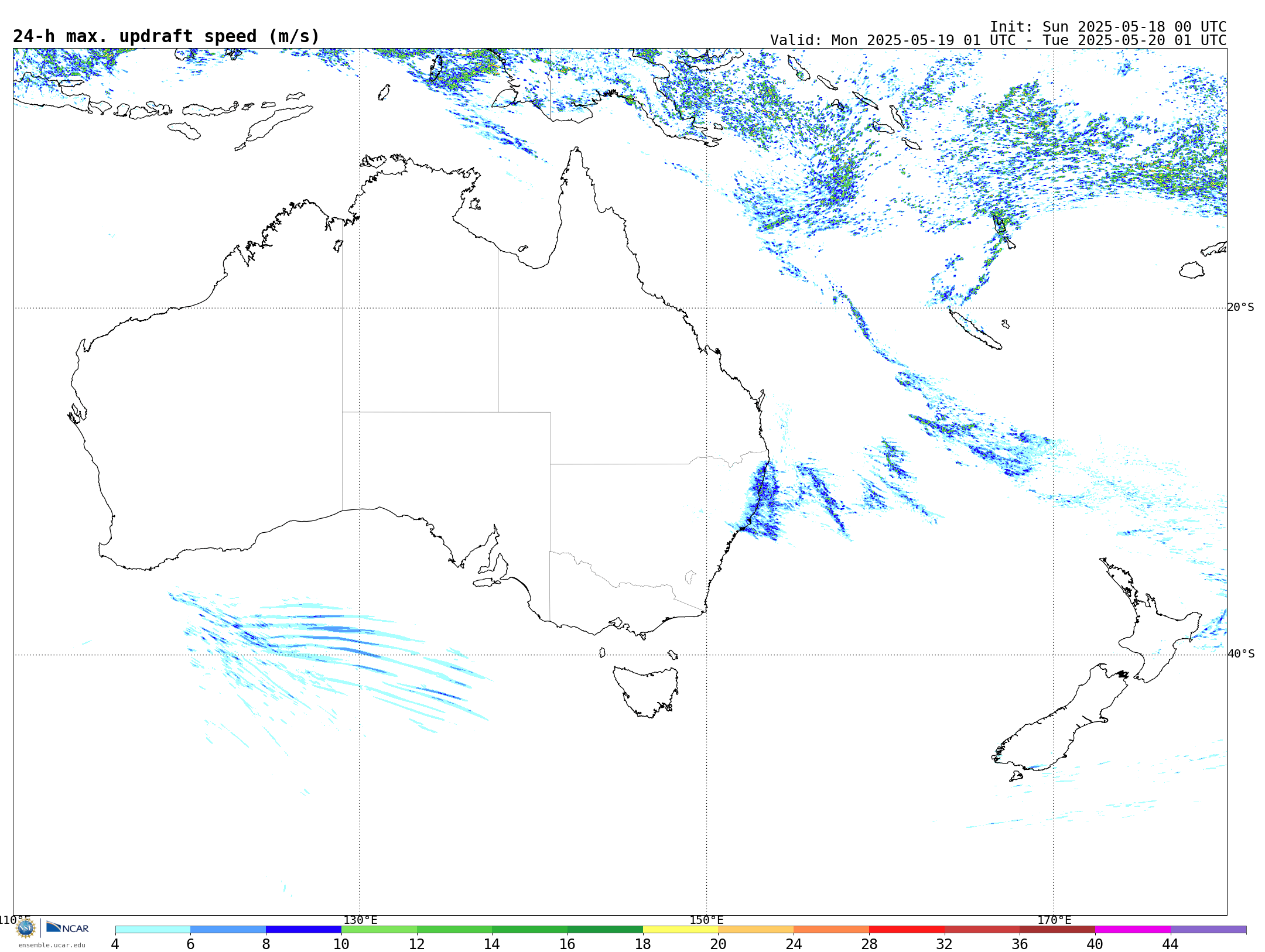Click the '40°S' latitude label

(1241, 654)
